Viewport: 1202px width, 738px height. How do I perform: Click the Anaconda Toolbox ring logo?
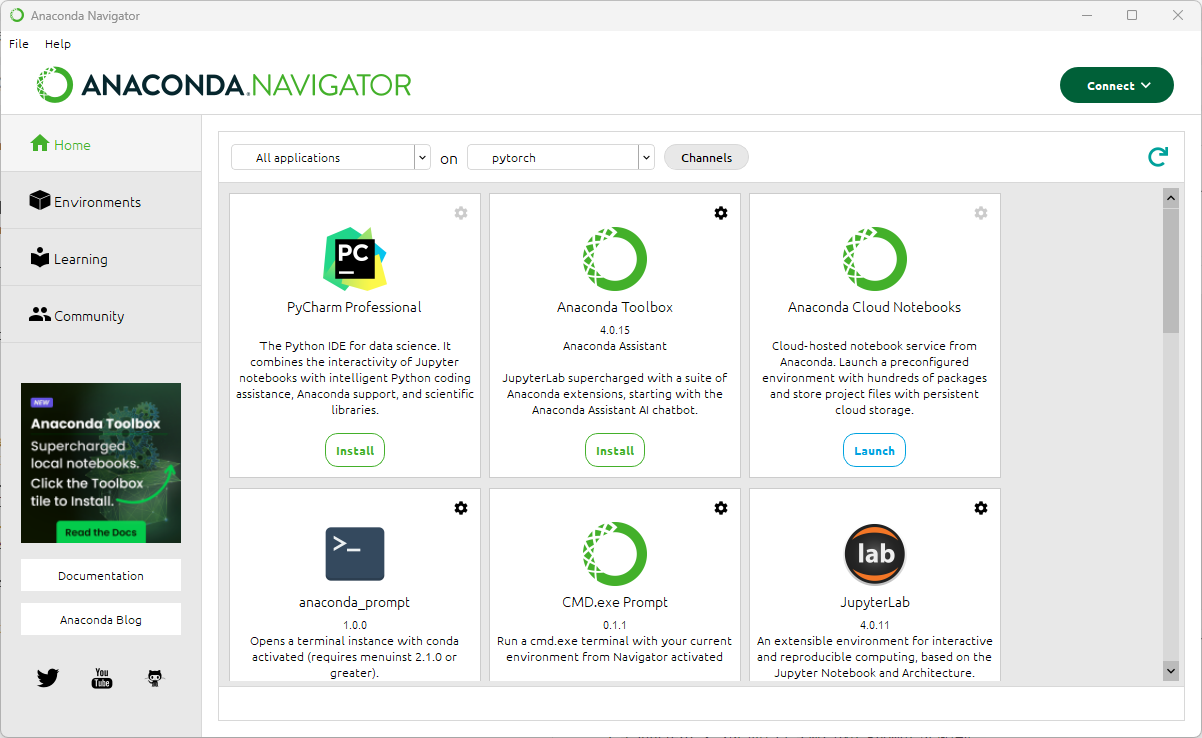(x=615, y=259)
